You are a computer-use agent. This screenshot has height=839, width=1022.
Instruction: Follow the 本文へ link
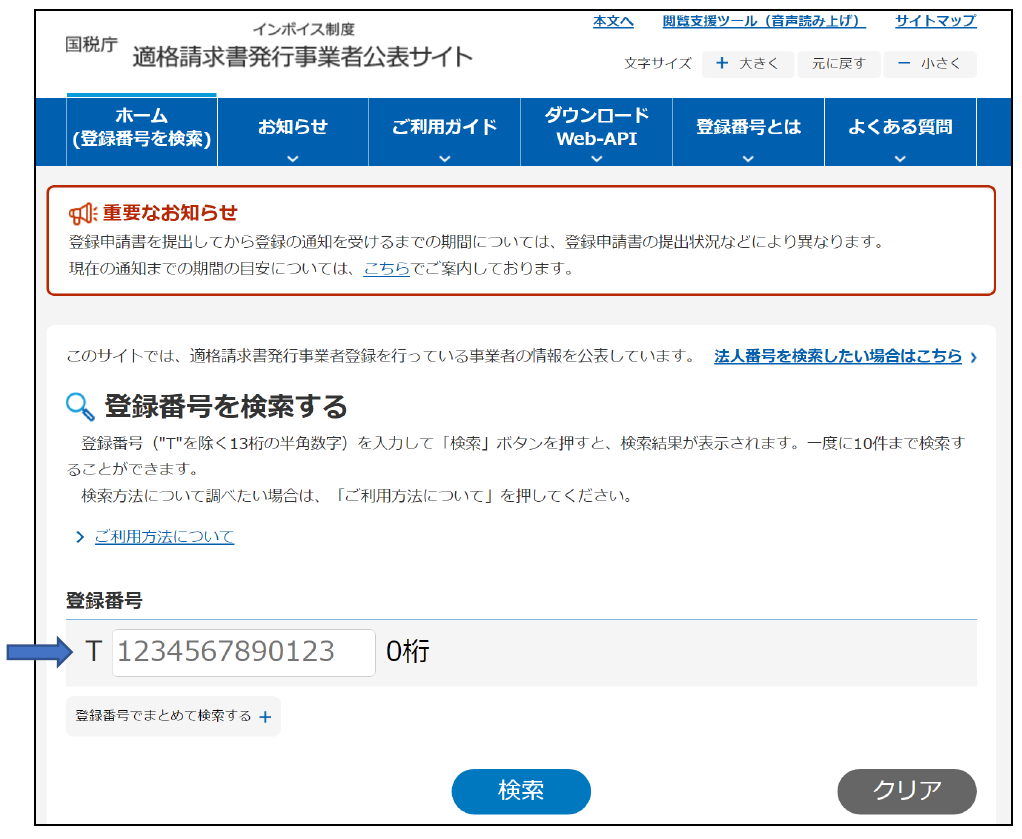(613, 21)
